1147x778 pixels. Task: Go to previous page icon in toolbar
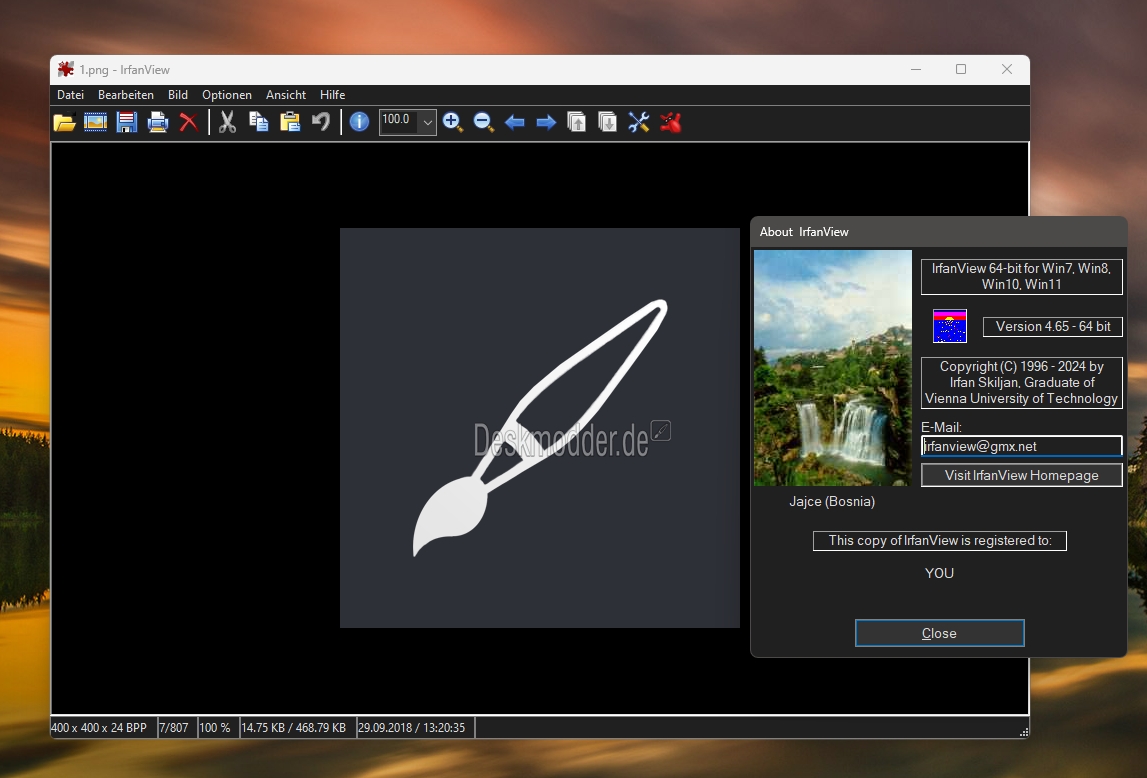[576, 122]
